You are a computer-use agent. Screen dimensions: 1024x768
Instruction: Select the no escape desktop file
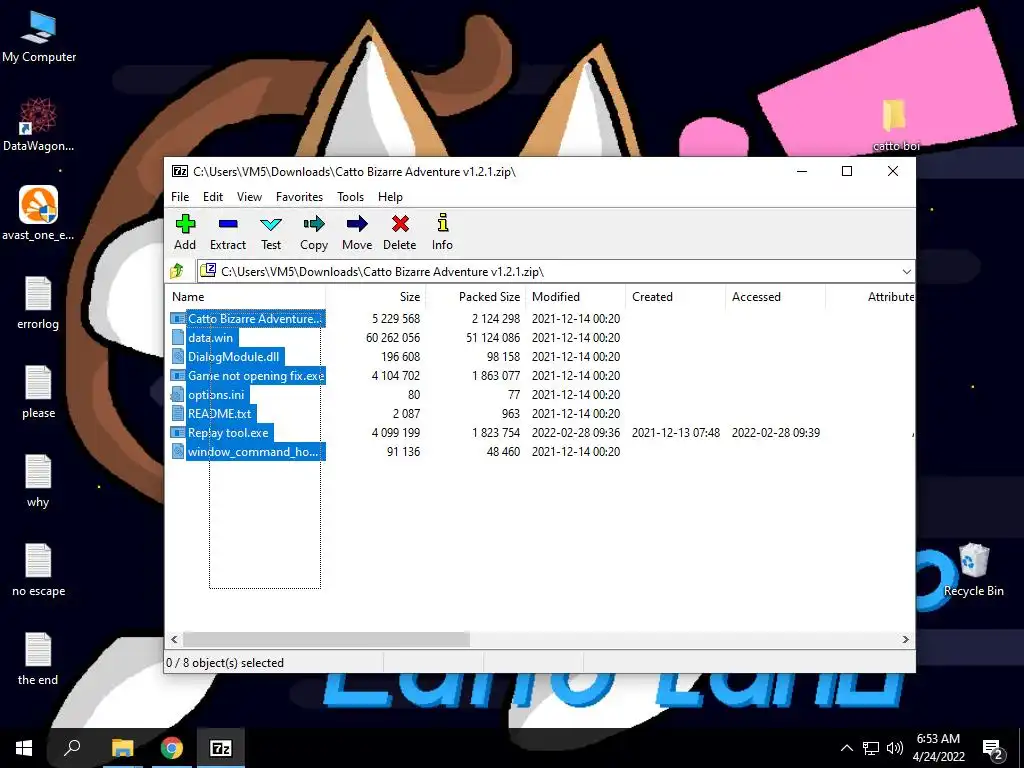(39, 569)
